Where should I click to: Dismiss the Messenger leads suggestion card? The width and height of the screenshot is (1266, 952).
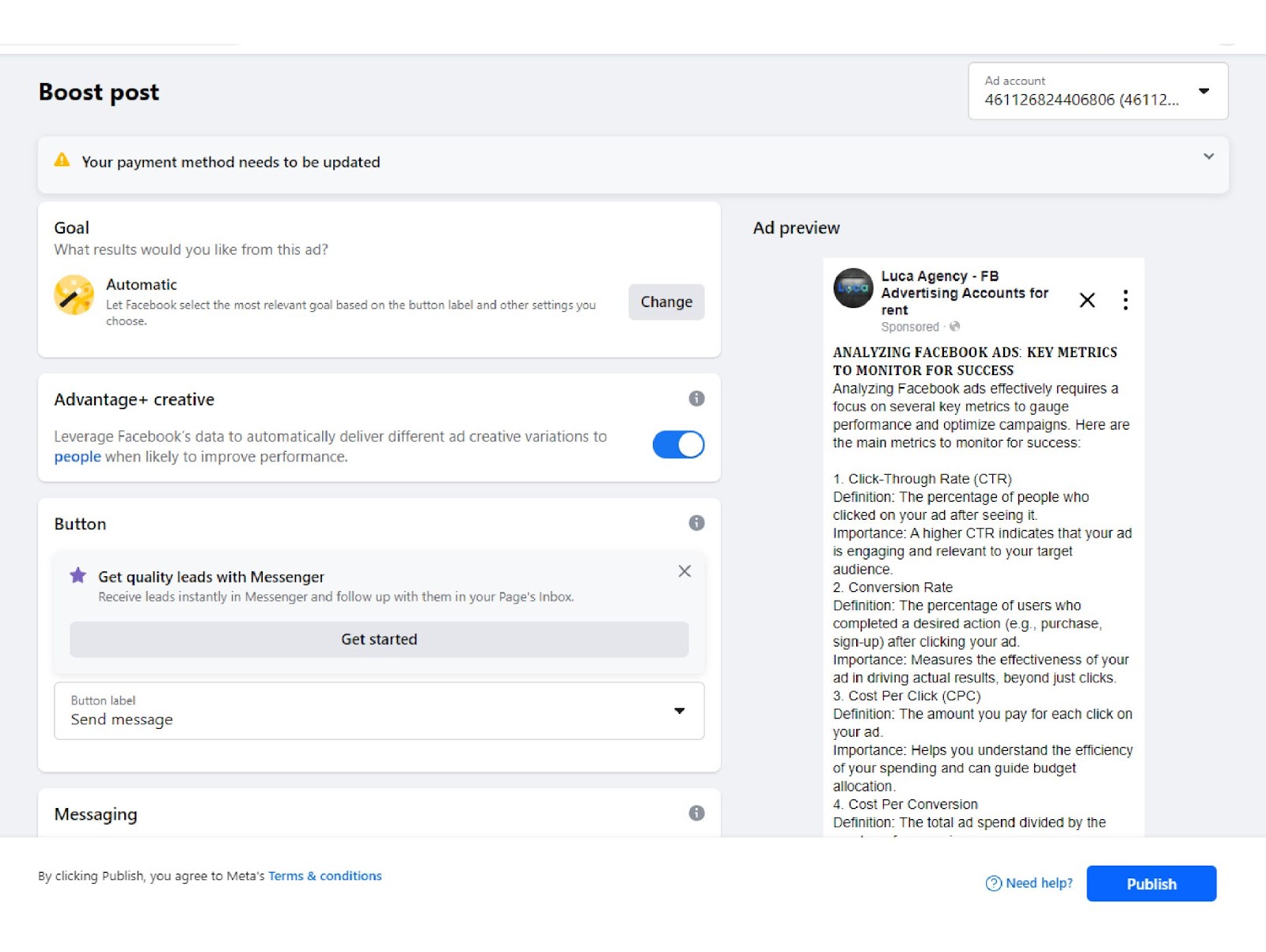[684, 571]
